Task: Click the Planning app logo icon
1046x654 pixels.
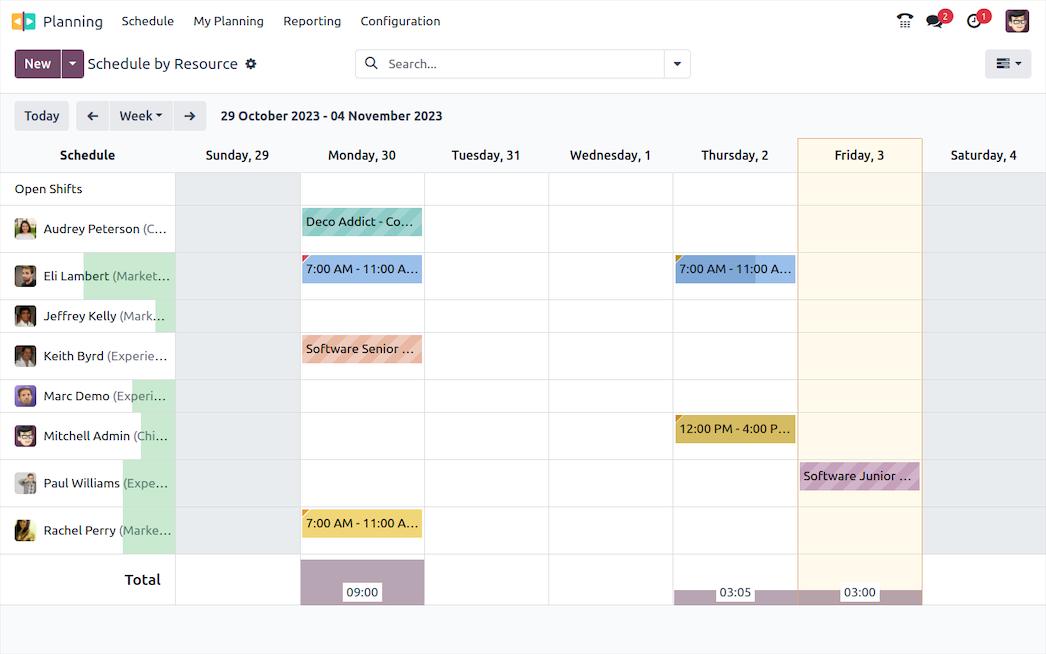Action: (23, 21)
